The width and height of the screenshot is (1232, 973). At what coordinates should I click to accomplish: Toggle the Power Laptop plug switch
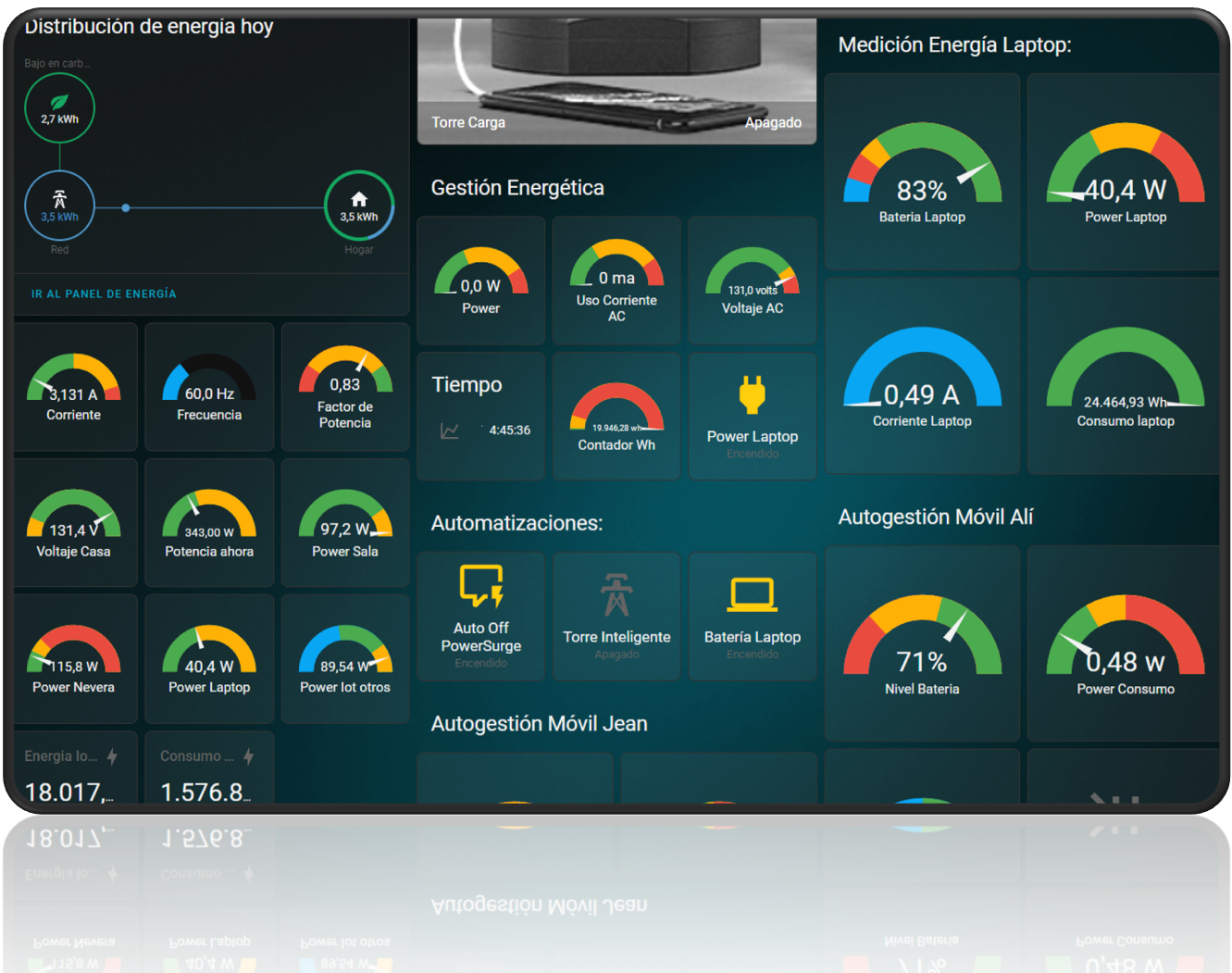(753, 417)
